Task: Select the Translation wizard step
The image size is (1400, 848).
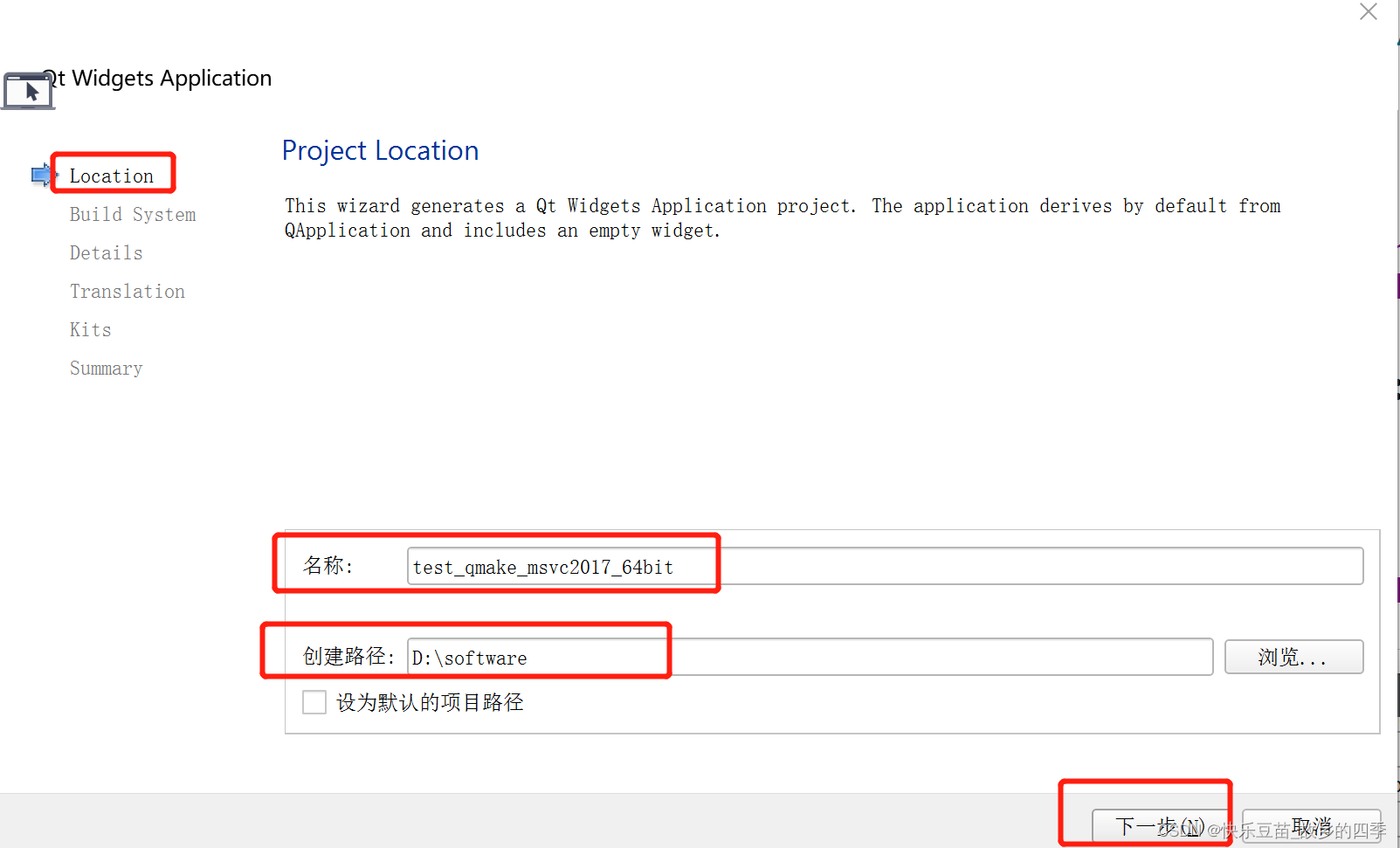Action: [x=128, y=292]
